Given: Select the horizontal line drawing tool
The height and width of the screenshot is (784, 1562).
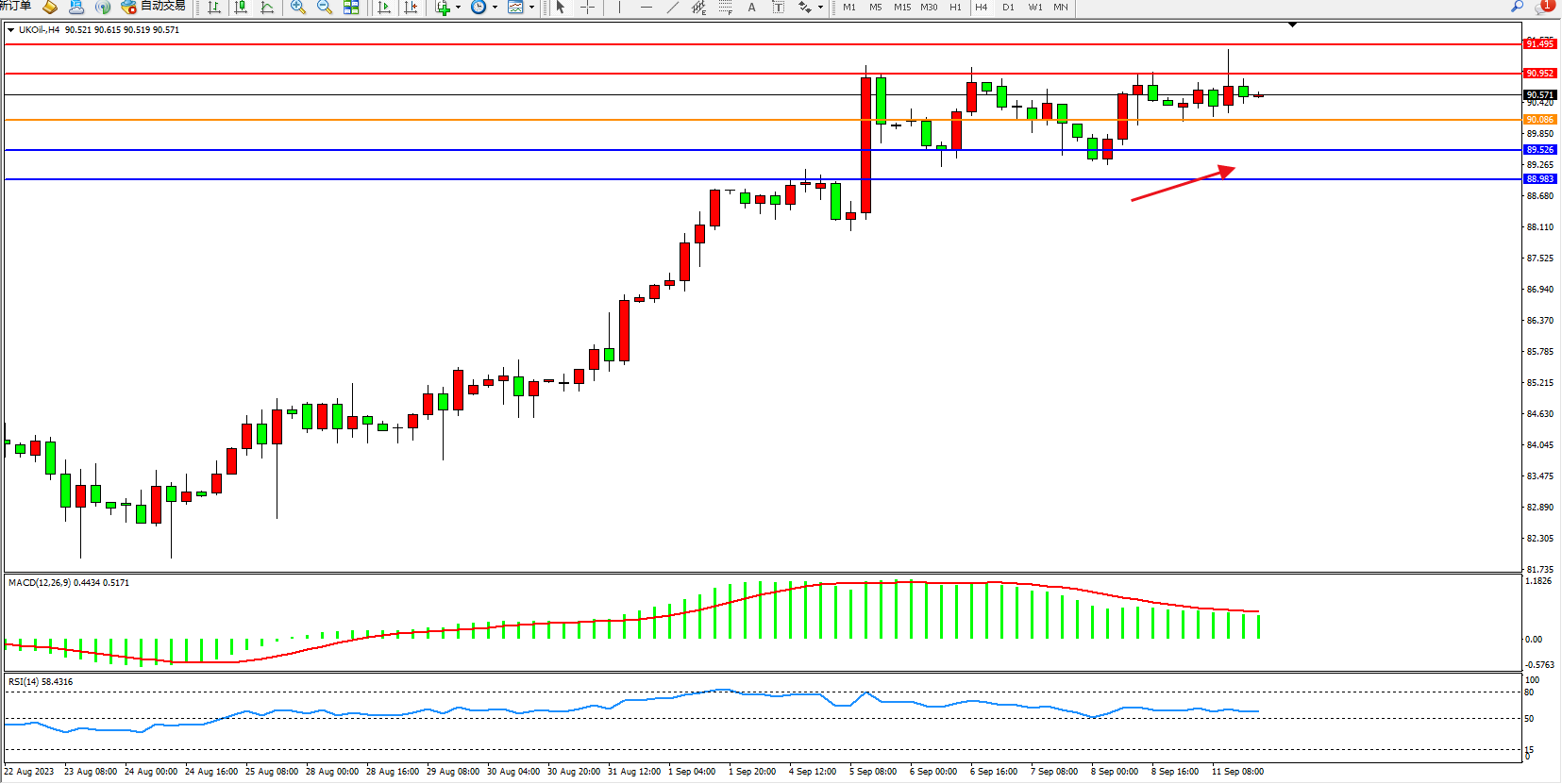Looking at the screenshot, I should tap(647, 8).
